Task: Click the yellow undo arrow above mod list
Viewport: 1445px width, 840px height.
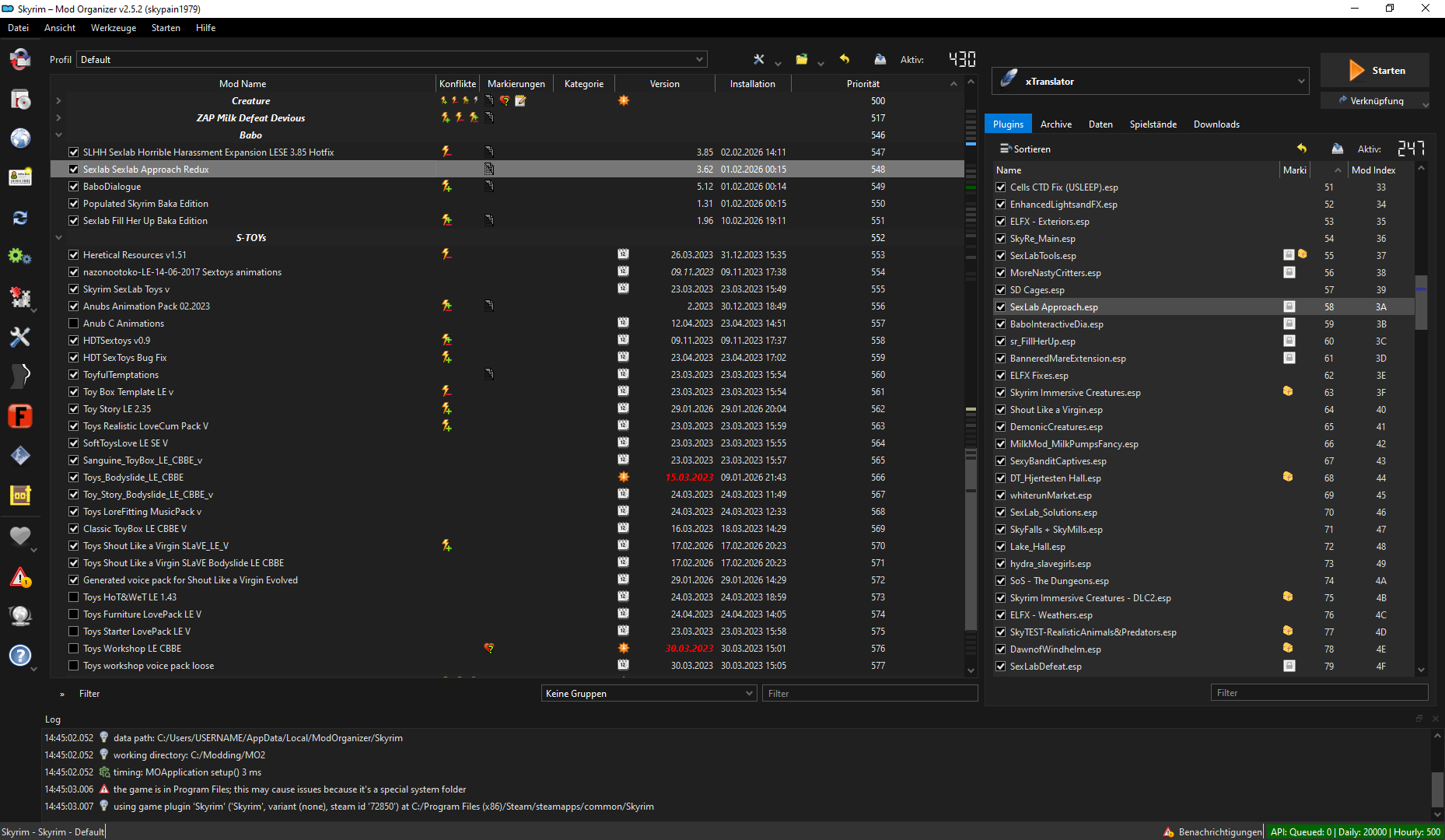Action: (845, 59)
